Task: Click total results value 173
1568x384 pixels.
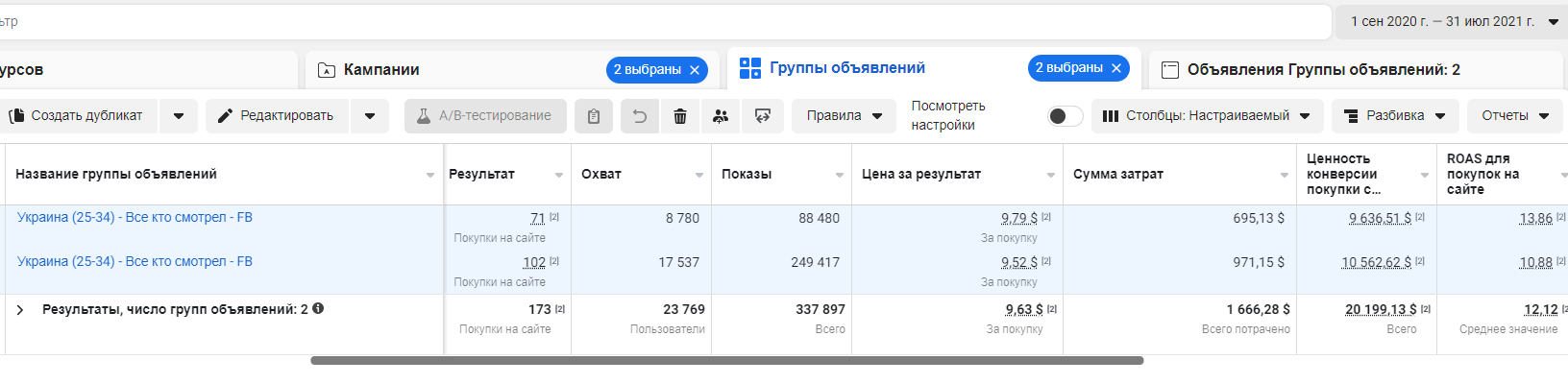Action: [540, 310]
